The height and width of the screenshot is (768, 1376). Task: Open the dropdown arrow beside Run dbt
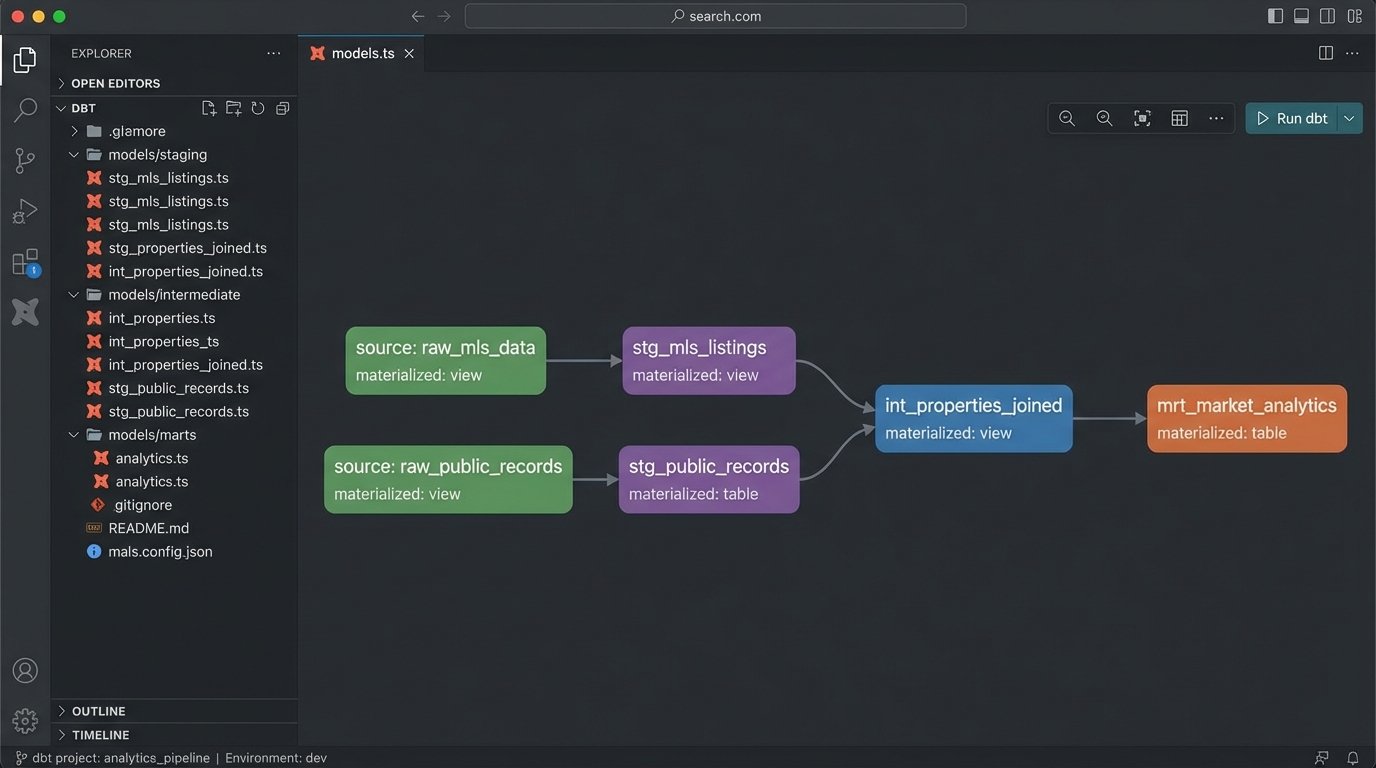pos(1349,118)
